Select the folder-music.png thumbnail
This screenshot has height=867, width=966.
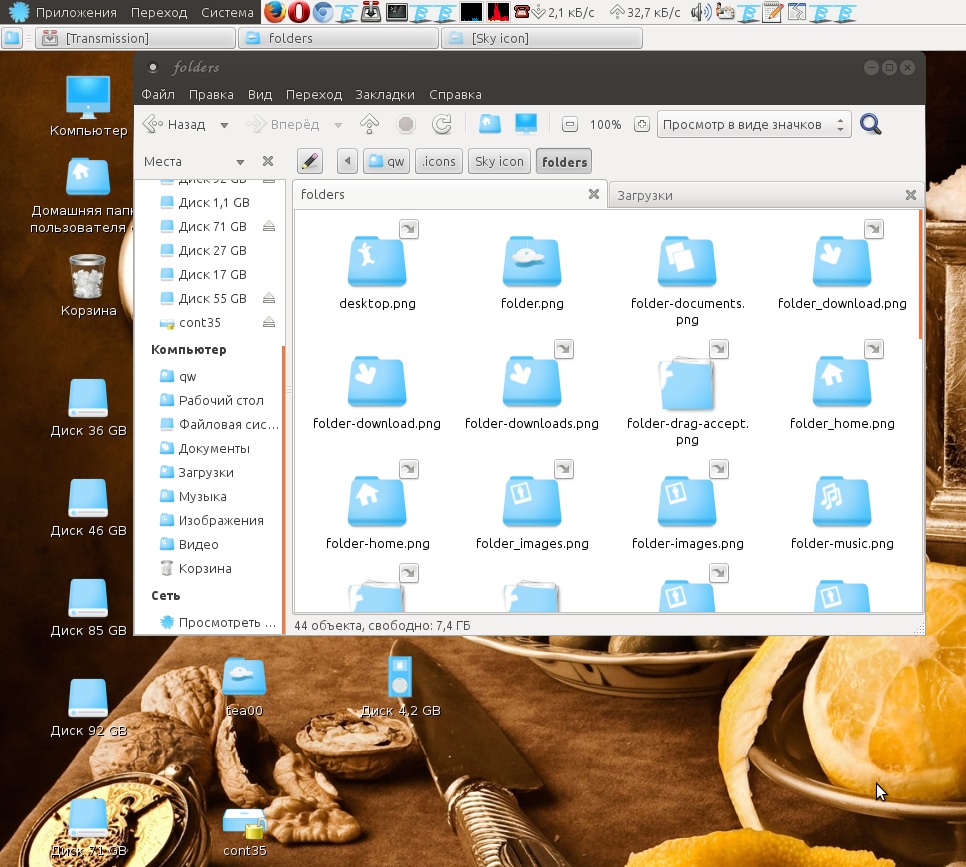pos(842,502)
